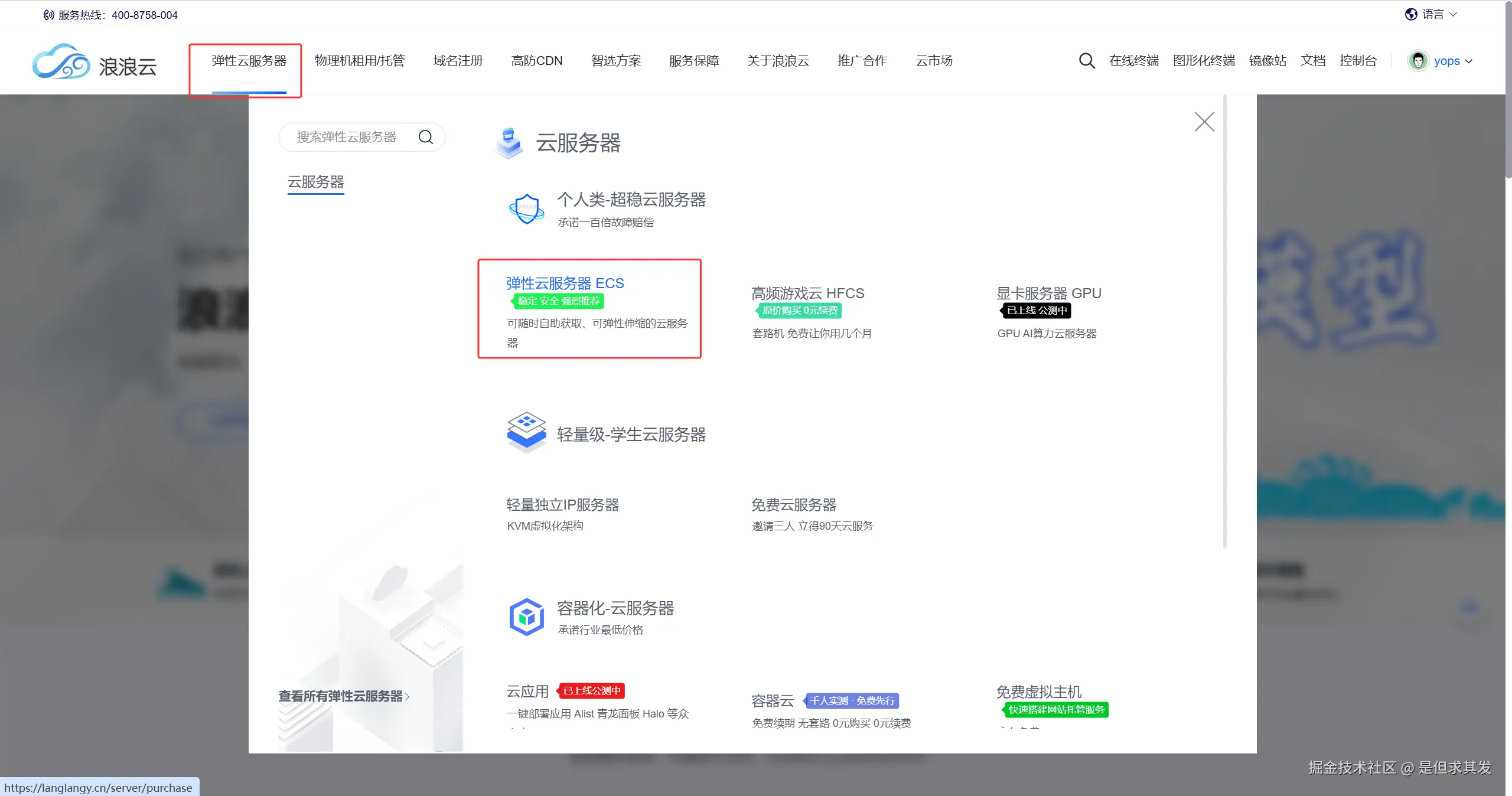Screen dimensions: 1512x796
Task: Click the 浪浪云 cloud logo
Action: [x=94, y=61]
